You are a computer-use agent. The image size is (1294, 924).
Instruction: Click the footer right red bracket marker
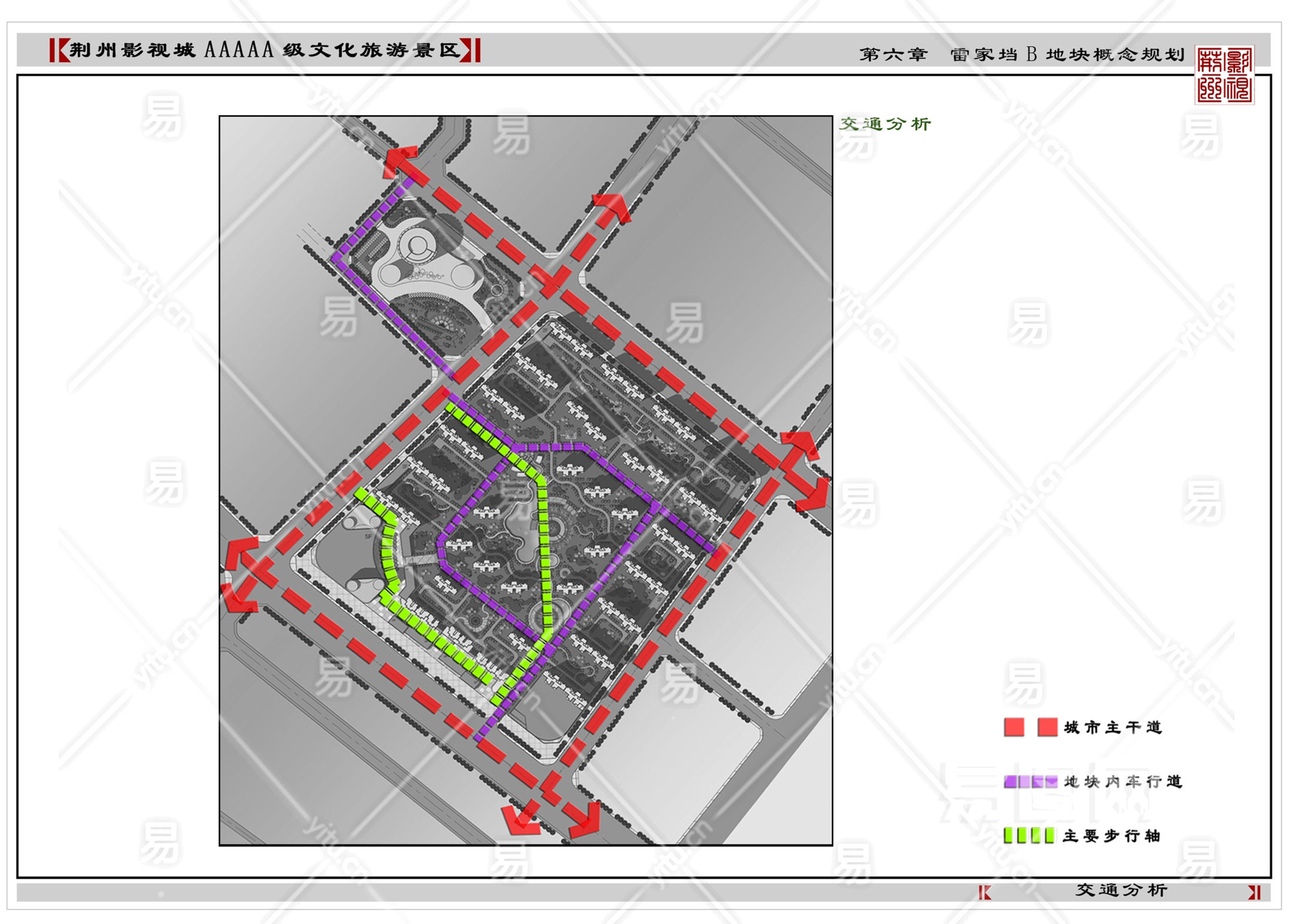[x=1254, y=892]
